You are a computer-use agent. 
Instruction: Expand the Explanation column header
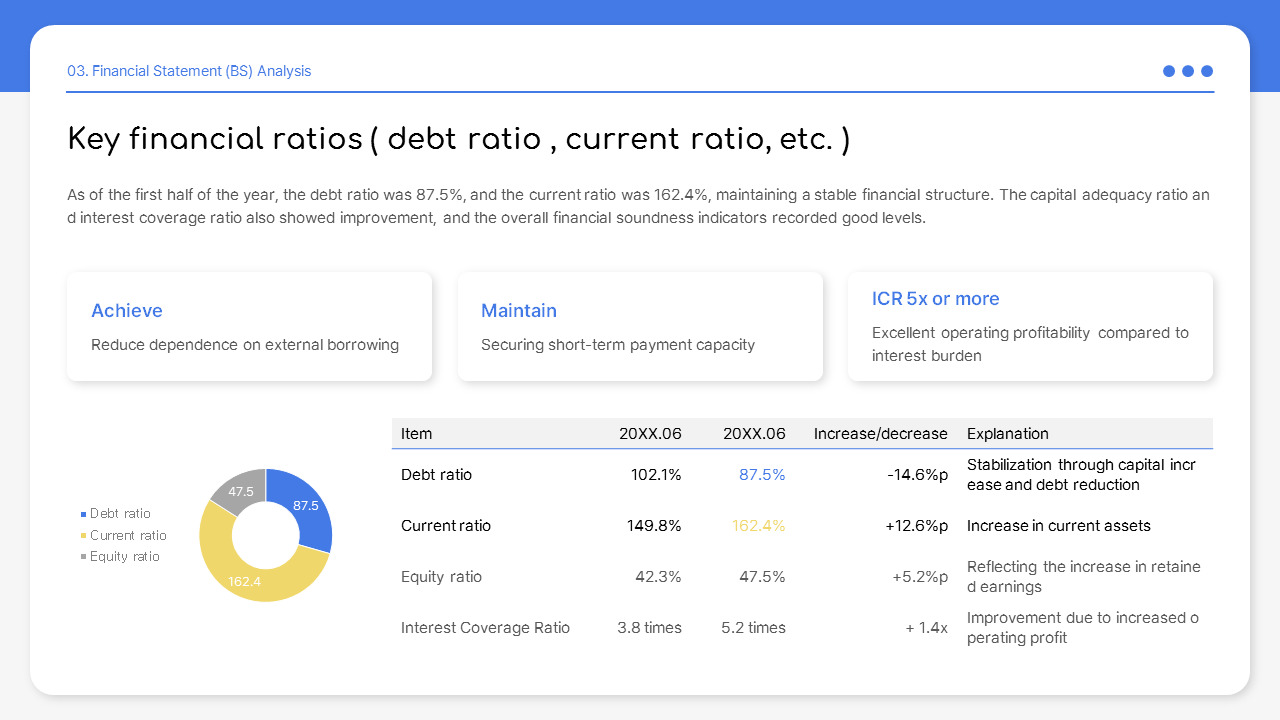[1008, 433]
